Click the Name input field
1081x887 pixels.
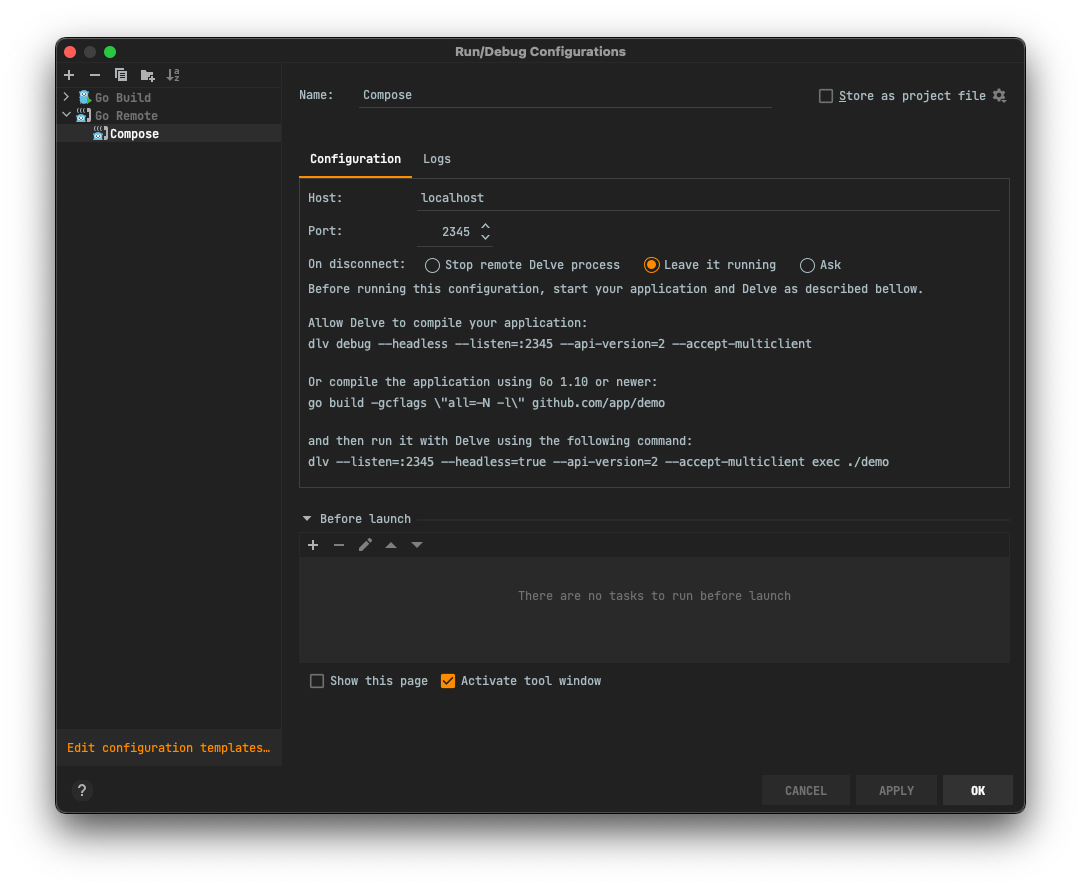[x=565, y=95]
